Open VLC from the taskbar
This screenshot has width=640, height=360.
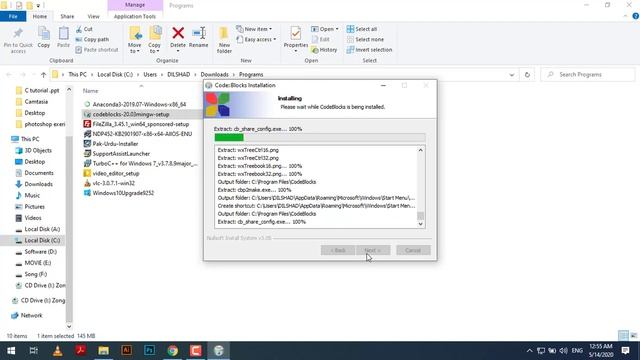57,351
